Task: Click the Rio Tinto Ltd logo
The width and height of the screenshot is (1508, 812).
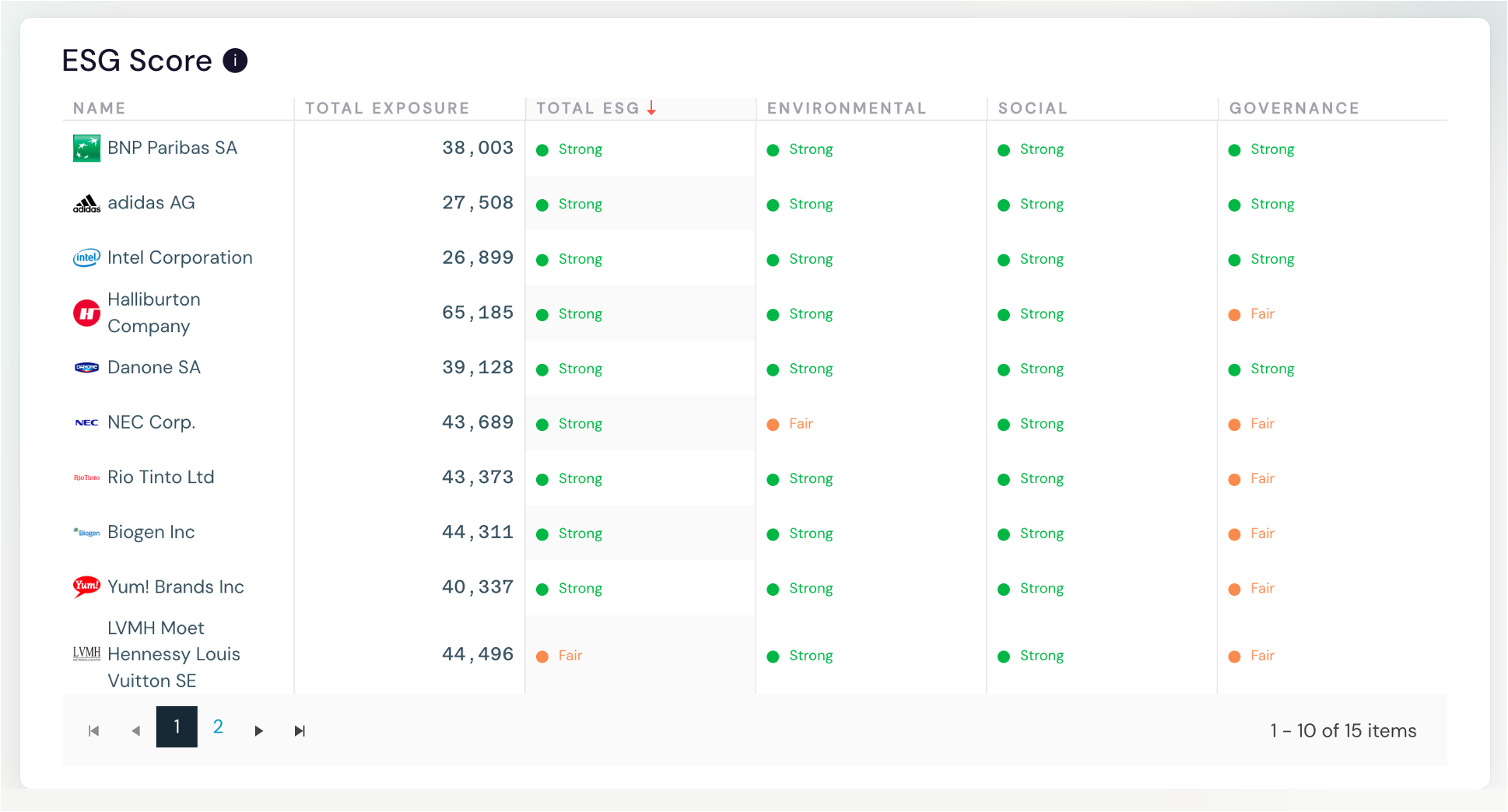Action: coord(86,478)
